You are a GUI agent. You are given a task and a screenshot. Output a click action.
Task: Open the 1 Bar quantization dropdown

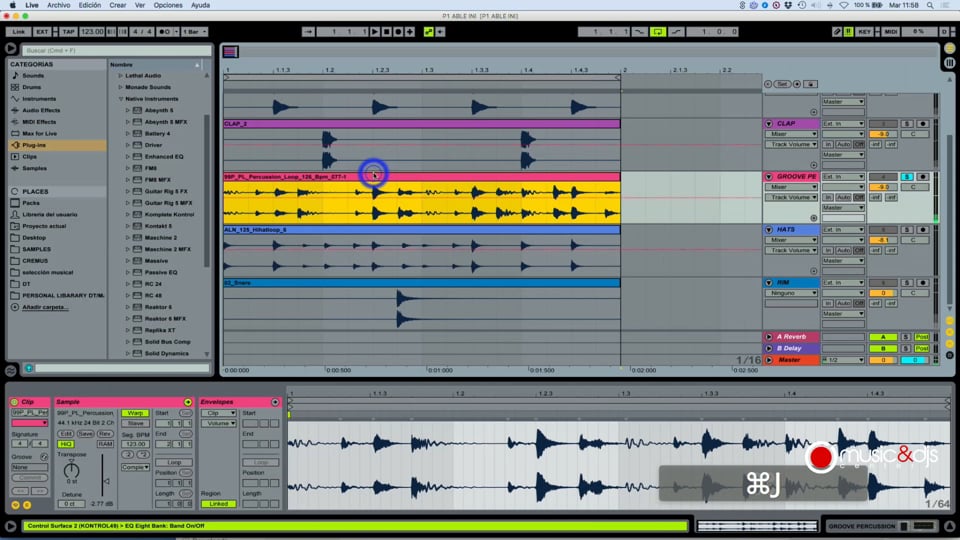click(x=195, y=32)
